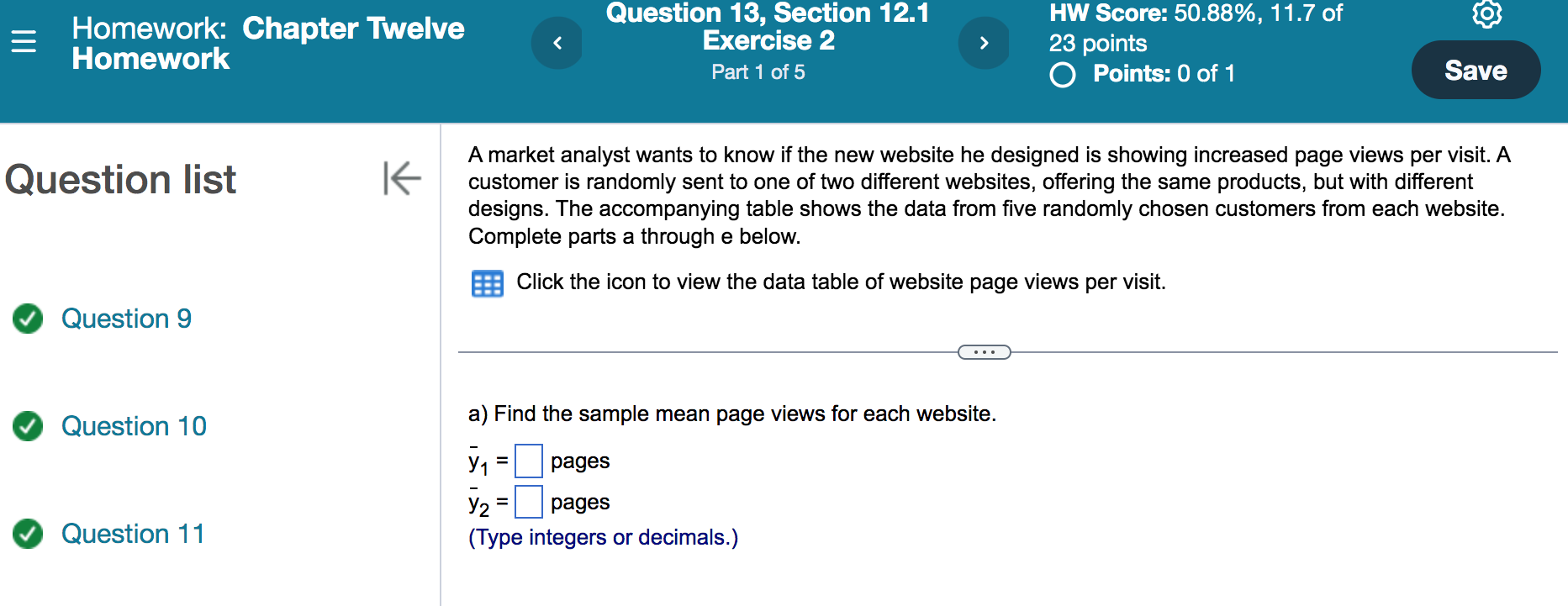Select Question 9 in the question list
The width and height of the screenshot is (1568, 606).
coord(127,319)
